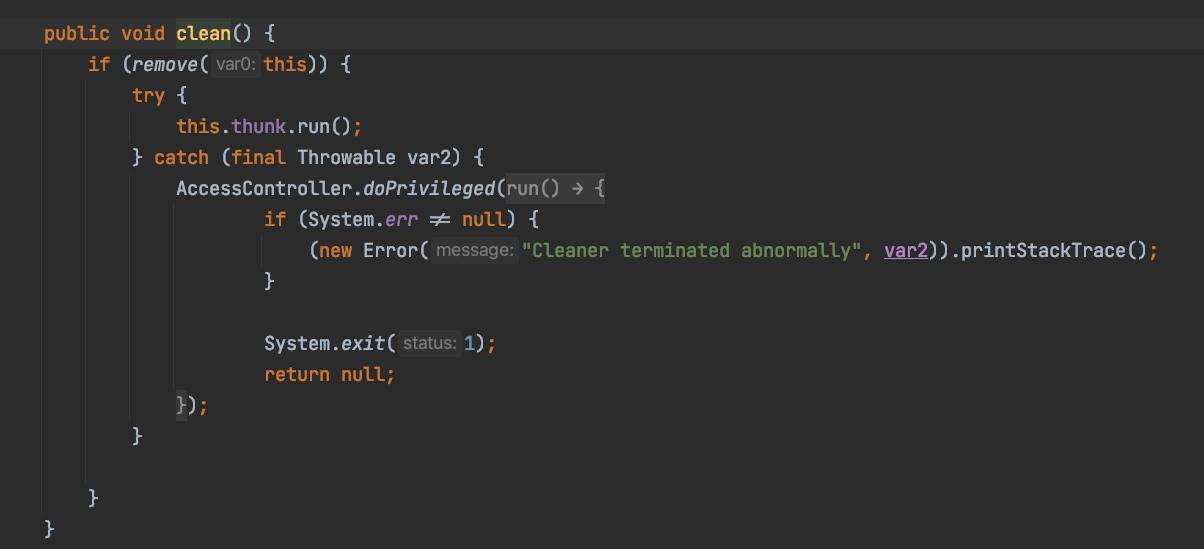Click the run() call after thunk
This screenshot has height=549, width=1204.
pyautogui.click(x=325, y=126)
